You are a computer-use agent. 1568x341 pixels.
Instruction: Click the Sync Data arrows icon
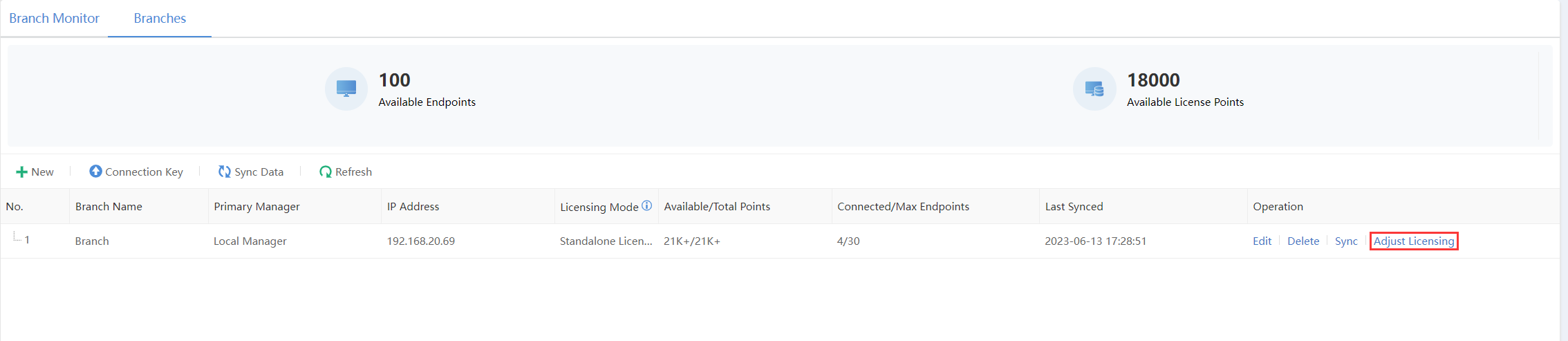pyautogui.click(x=225, y=172)
